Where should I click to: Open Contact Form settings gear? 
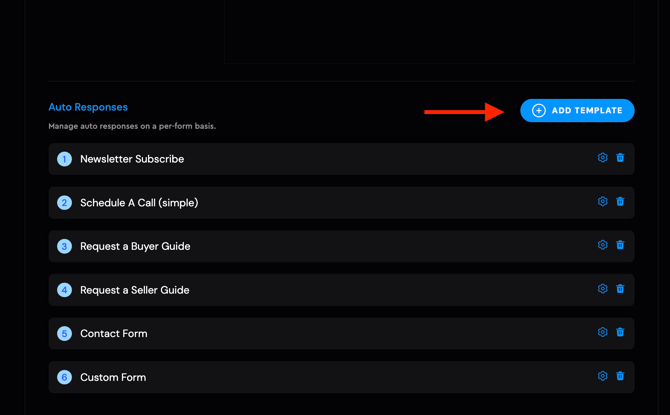point(602,333)
